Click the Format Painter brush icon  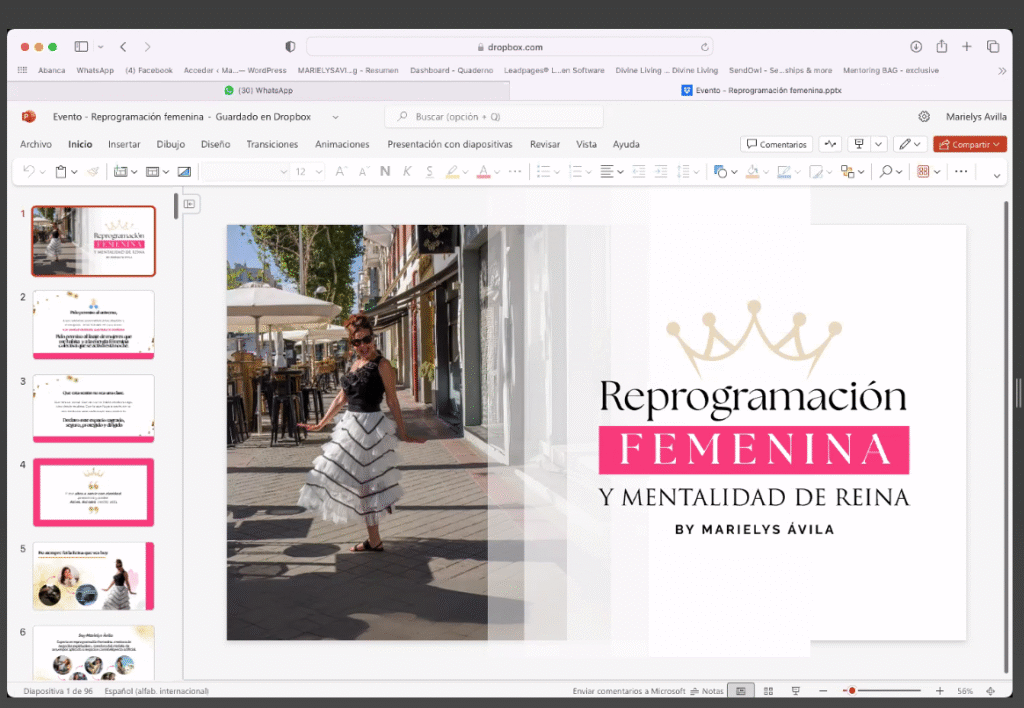(x=93, y=171)
